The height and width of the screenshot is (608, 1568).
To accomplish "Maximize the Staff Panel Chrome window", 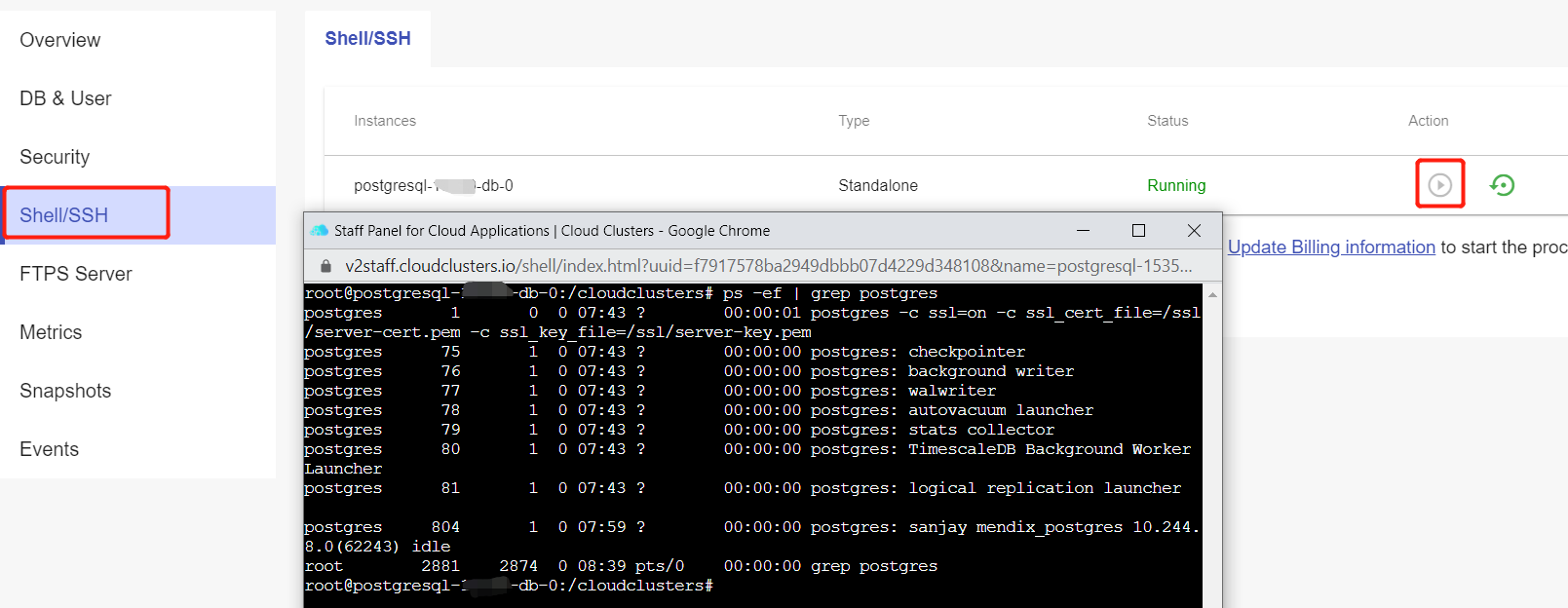I will pyautogui.click(x=1137, y=231).
